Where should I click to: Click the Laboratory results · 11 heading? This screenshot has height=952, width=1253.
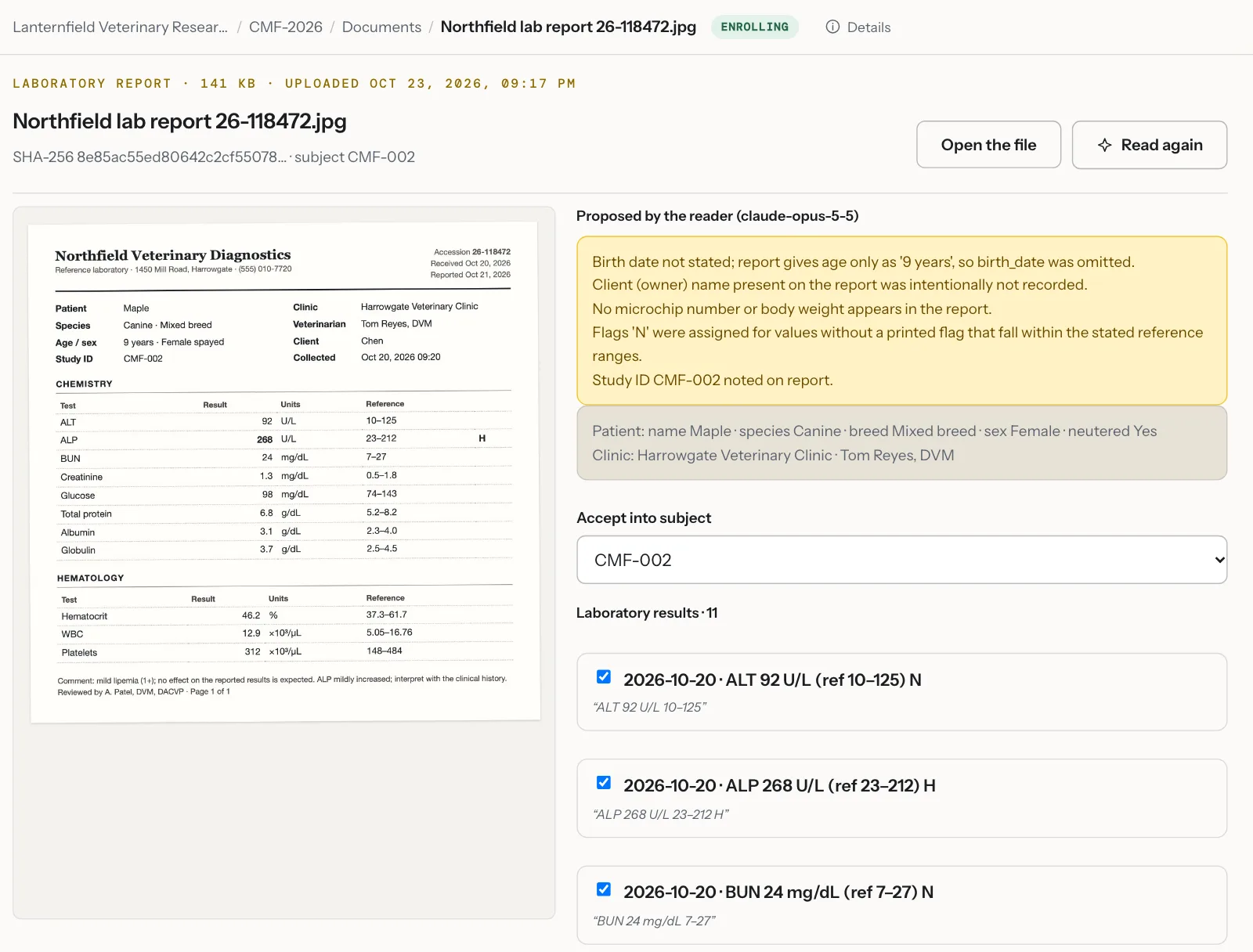(x=647, y=612)
